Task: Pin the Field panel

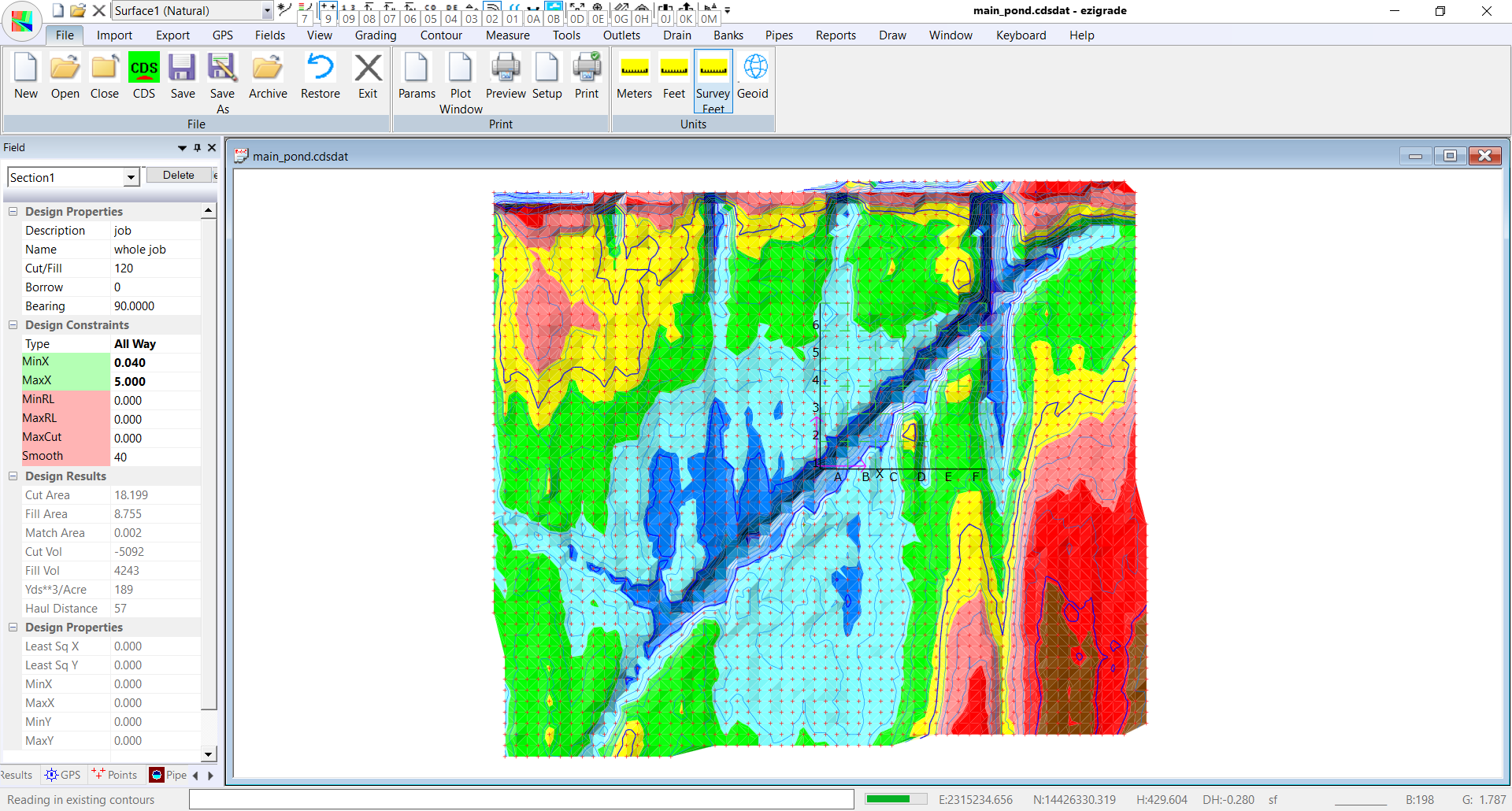Action: point(197,148)
